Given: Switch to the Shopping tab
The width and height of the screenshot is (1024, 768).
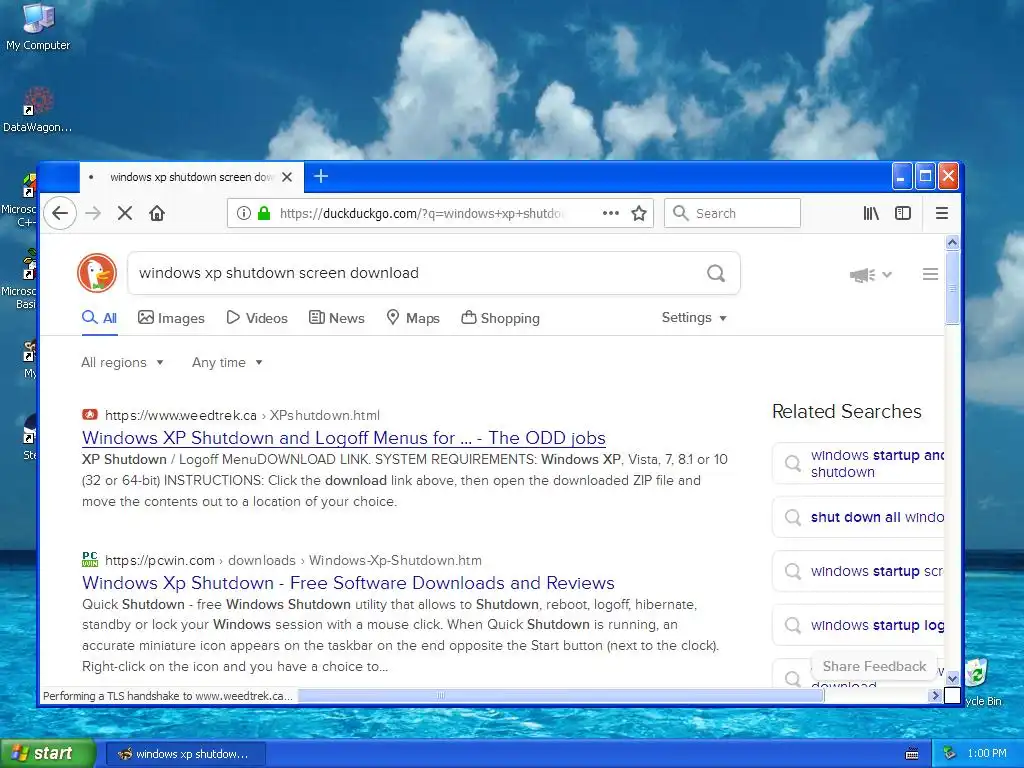Looking at the screenshot, I should [500, 318].
